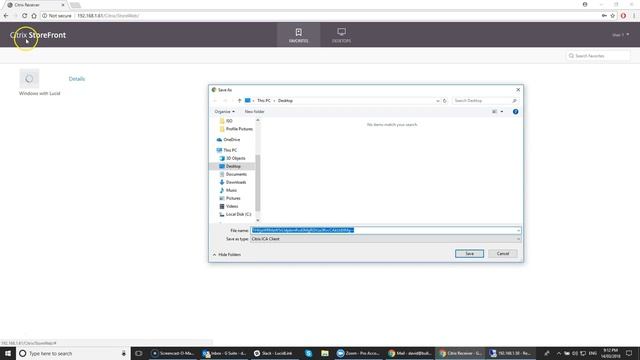
Task: Click the Save button
Action: pos(469,253)
